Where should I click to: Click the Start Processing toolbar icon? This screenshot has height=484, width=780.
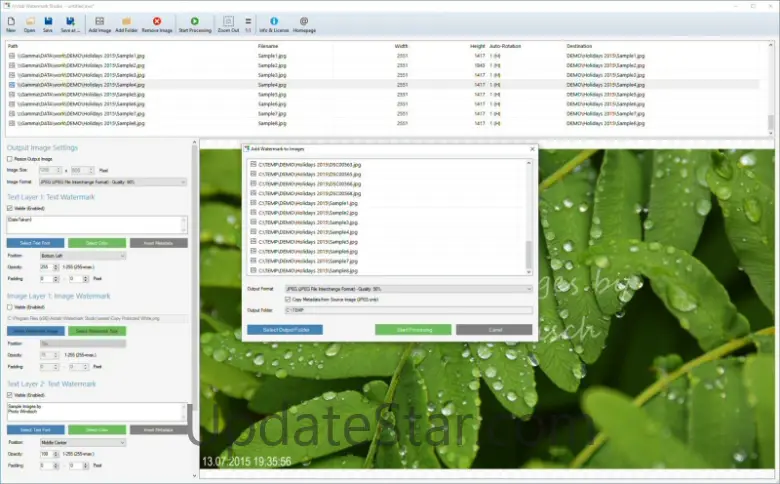pos(194,23)
